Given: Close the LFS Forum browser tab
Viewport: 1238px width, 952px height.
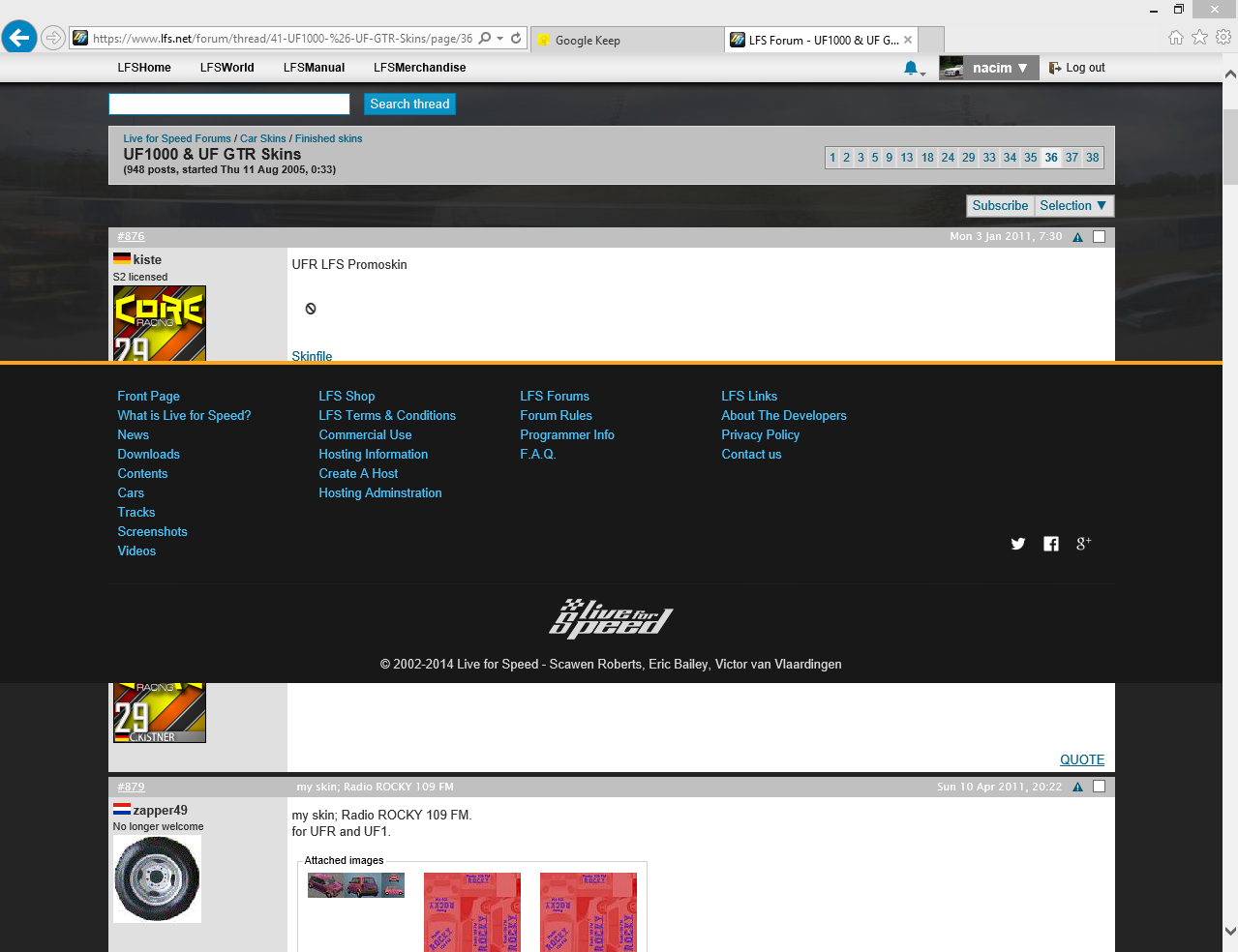Looking at the screenshot, I should pyautogui.click(x=908, y=40).
